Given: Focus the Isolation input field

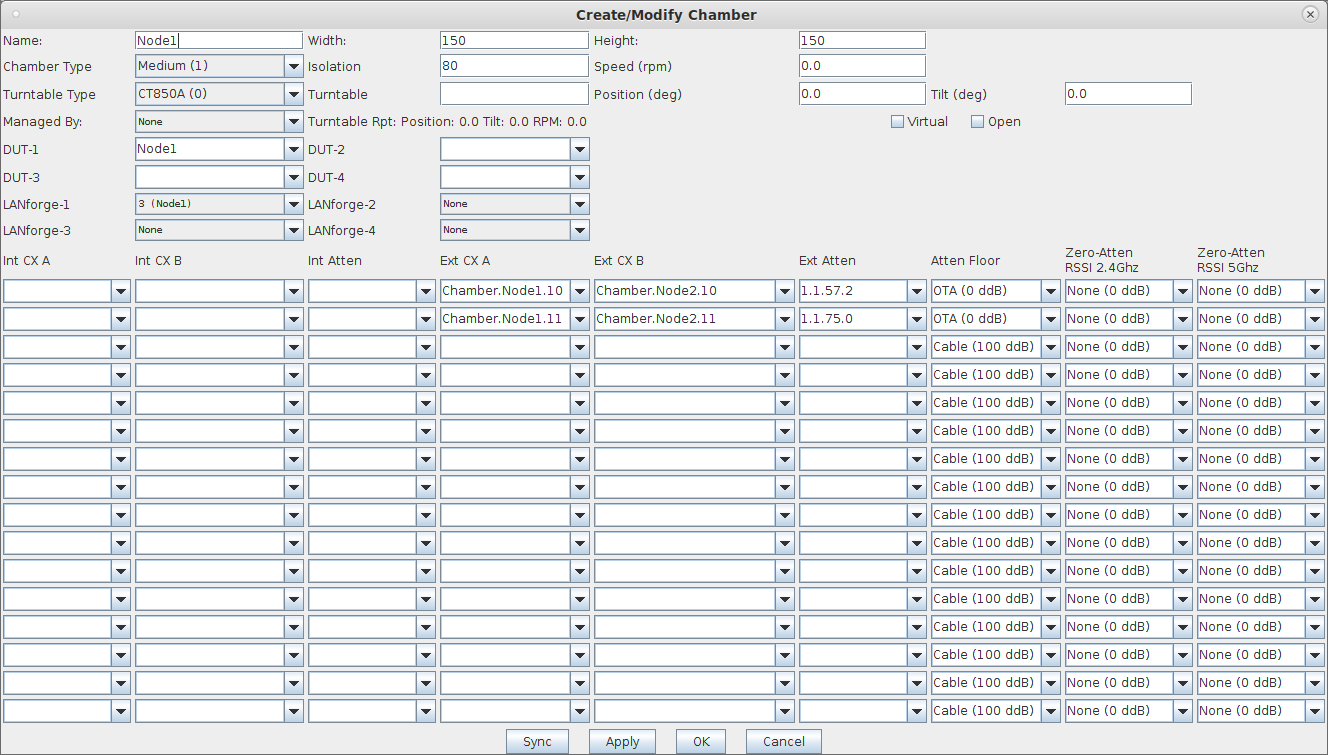Looking at the screenshot, I should (x=514, y=66).
